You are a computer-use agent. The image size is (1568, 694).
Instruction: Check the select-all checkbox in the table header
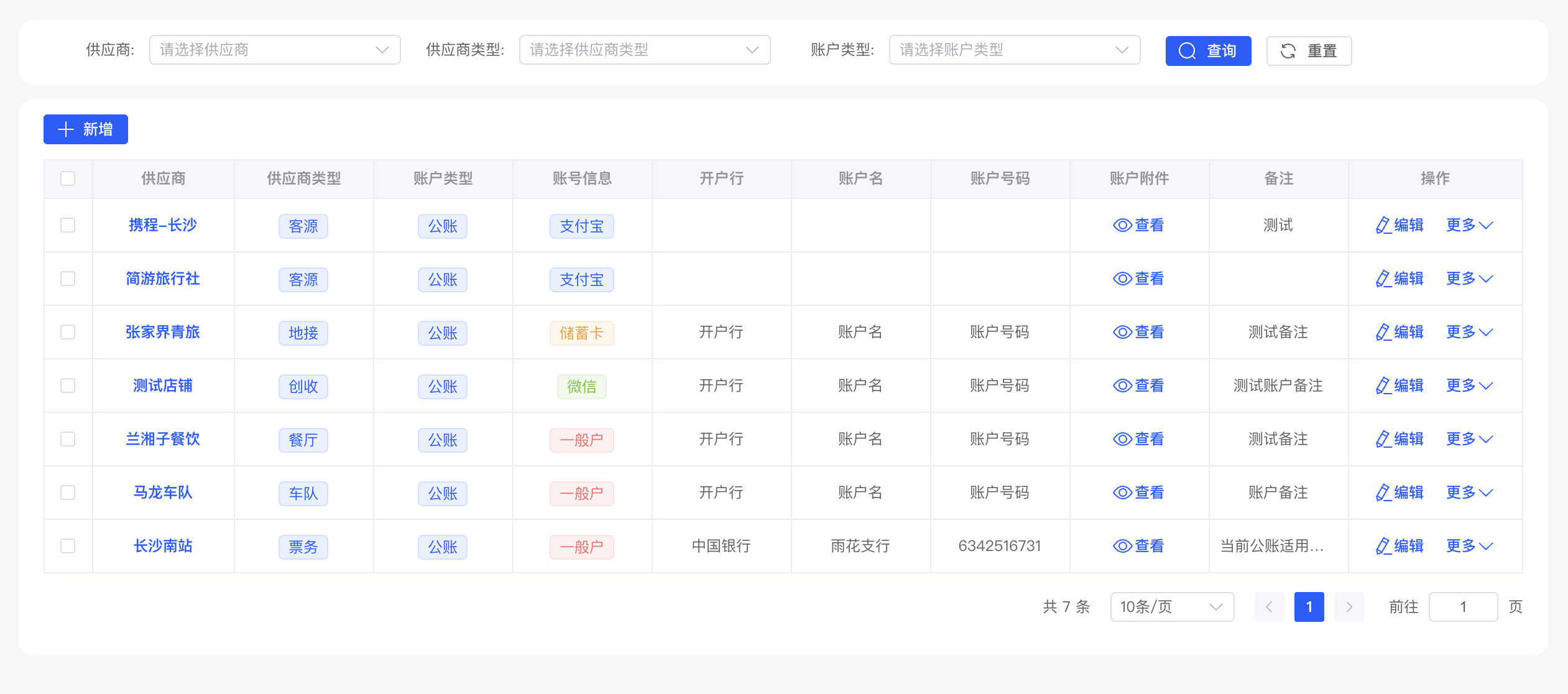point(68,178)
